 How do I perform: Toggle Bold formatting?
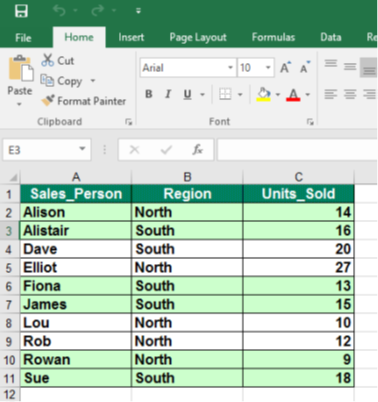[x=149, y=94]
